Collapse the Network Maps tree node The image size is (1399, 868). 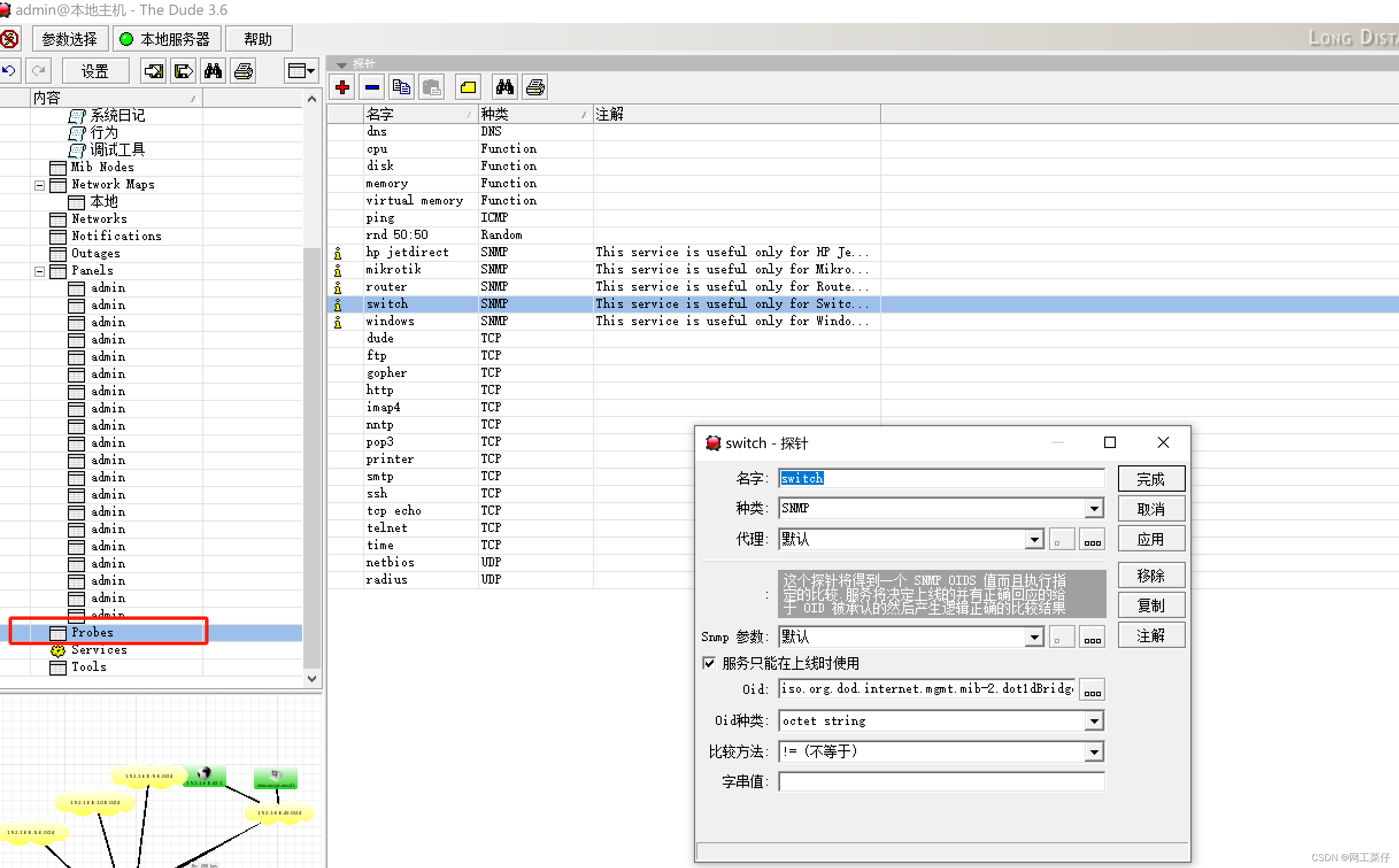[x=40, y=185]
